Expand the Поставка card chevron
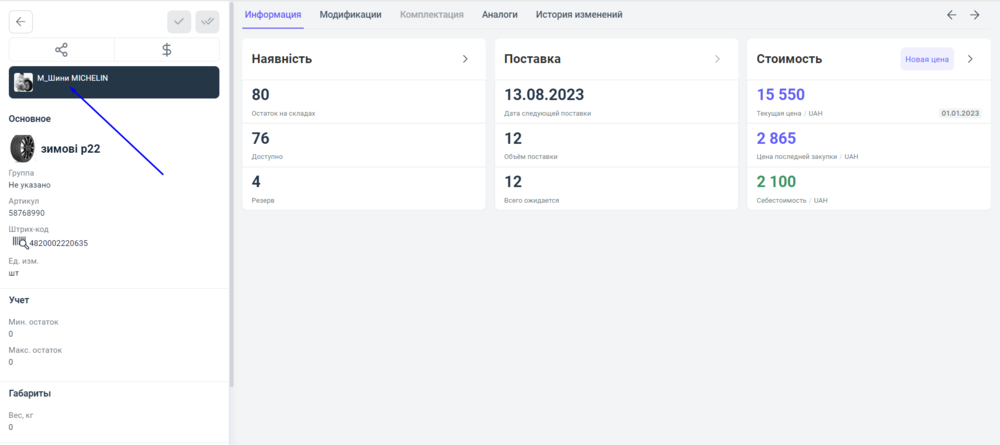The image size is (1000, 445). click(717, 59)
